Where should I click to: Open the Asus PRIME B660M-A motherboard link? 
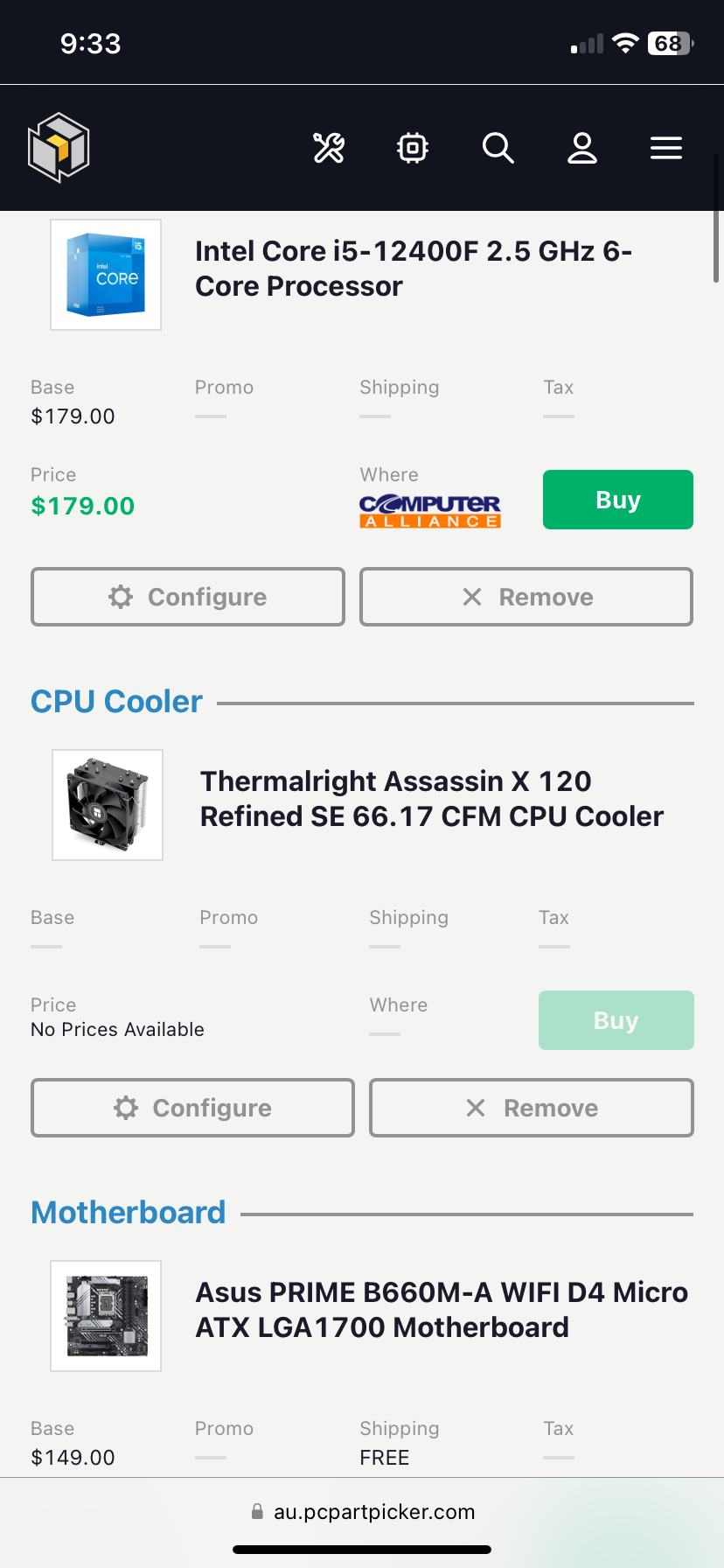[x=442, y=1310]
